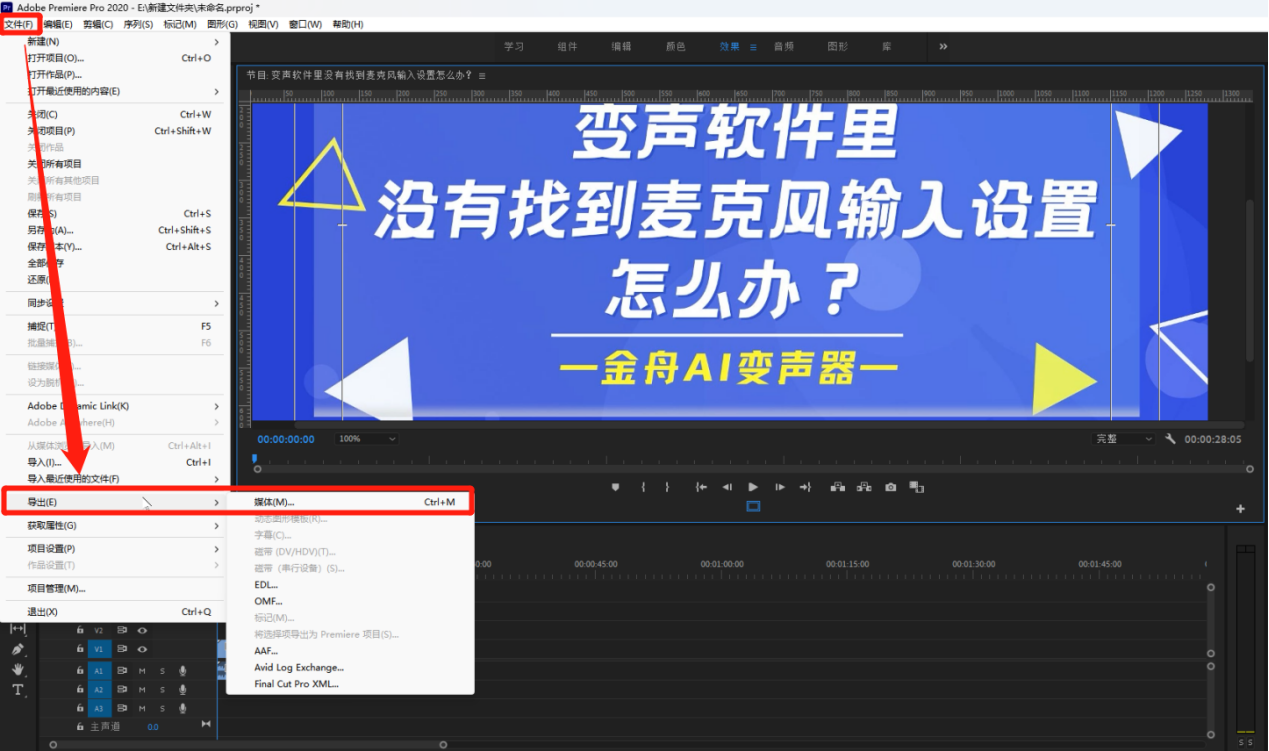This screenshot has width=1269, height=751.
Task: Select Final Cut Pro XML... export option
Action: click(296, 684)
